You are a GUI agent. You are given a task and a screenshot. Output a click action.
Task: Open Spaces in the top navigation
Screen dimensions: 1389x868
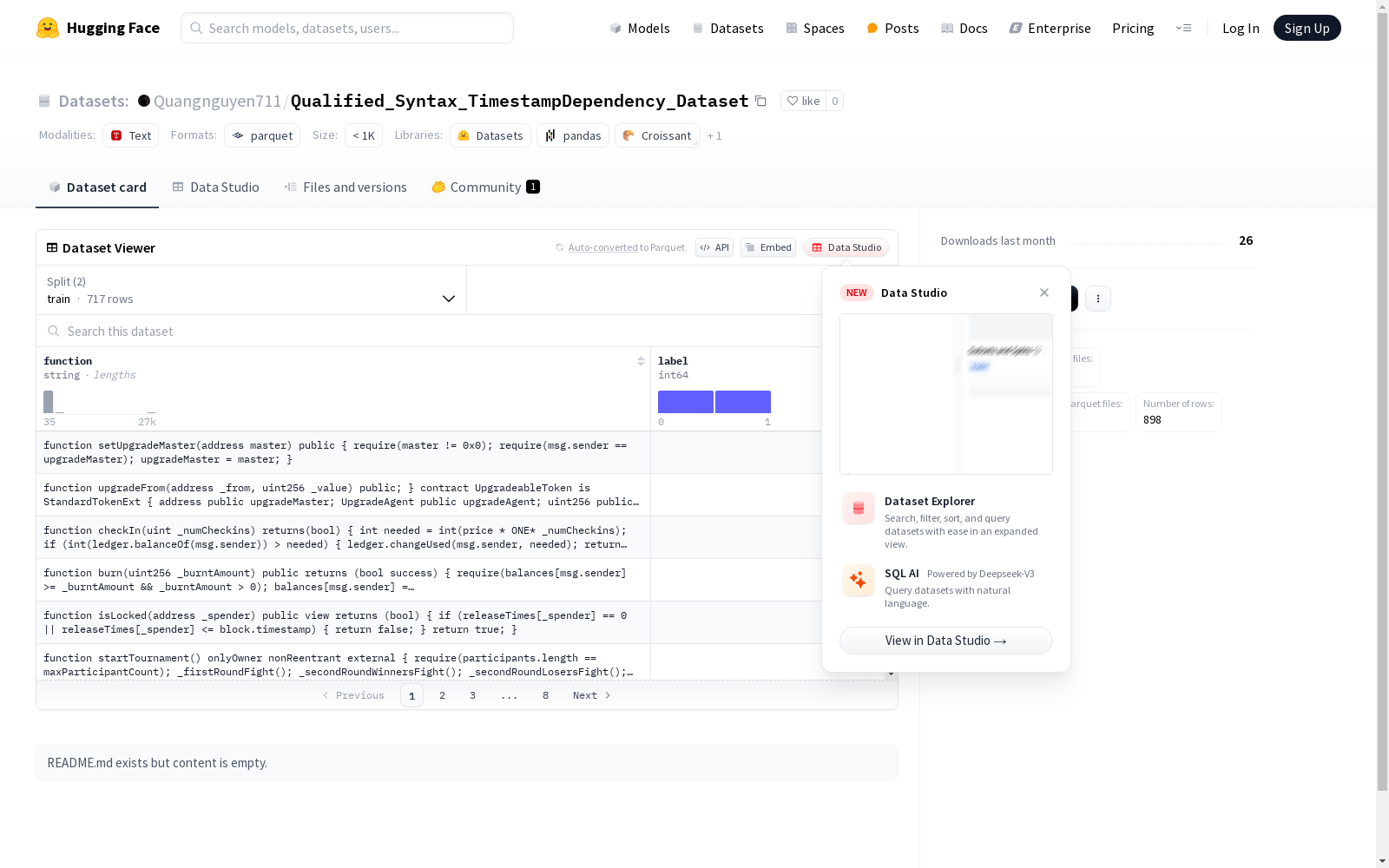coord(814,28)
